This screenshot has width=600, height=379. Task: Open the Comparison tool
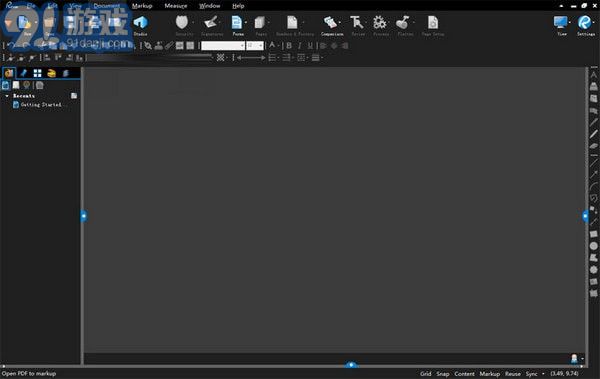pyautogui.click(x=330, y=23)
